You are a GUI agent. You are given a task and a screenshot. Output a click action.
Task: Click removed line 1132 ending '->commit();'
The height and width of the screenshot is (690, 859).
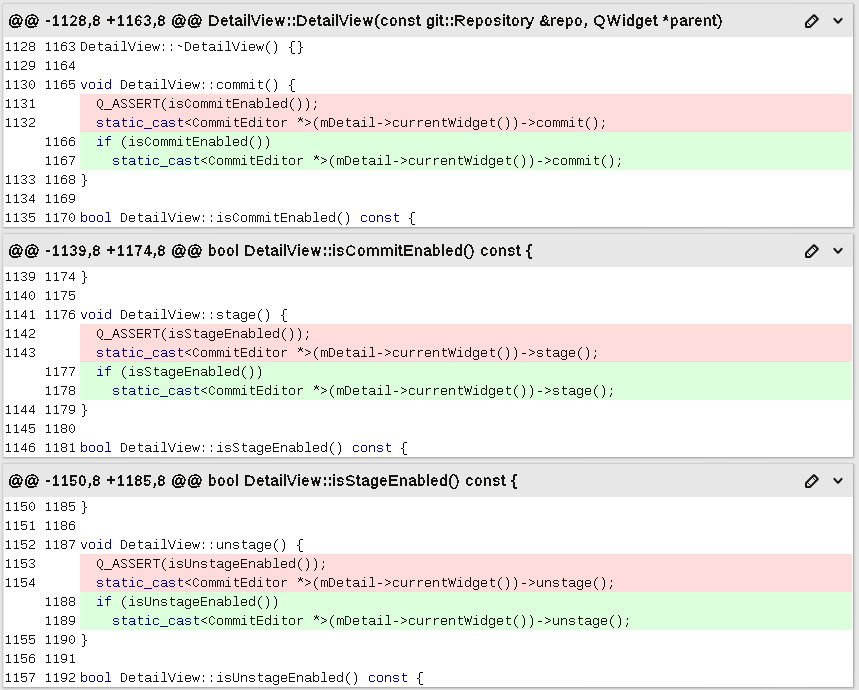click(x=466, y=123)
